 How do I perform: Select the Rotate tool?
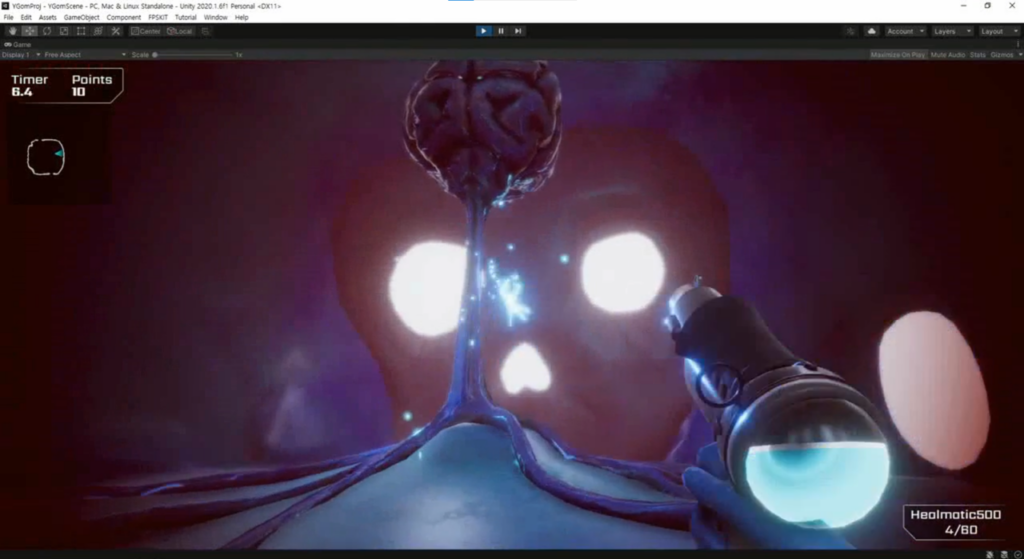coord(46,31)
